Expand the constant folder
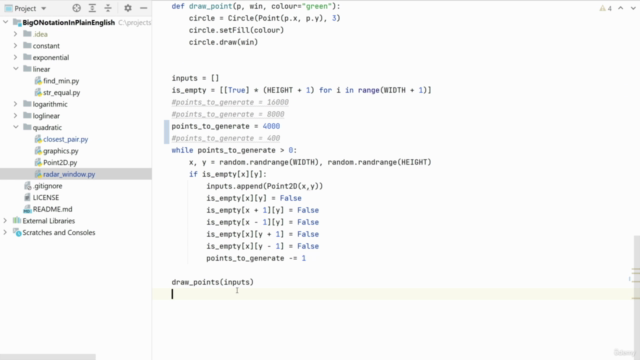Viewport: 640px width, 360px height. click(16, 46)
